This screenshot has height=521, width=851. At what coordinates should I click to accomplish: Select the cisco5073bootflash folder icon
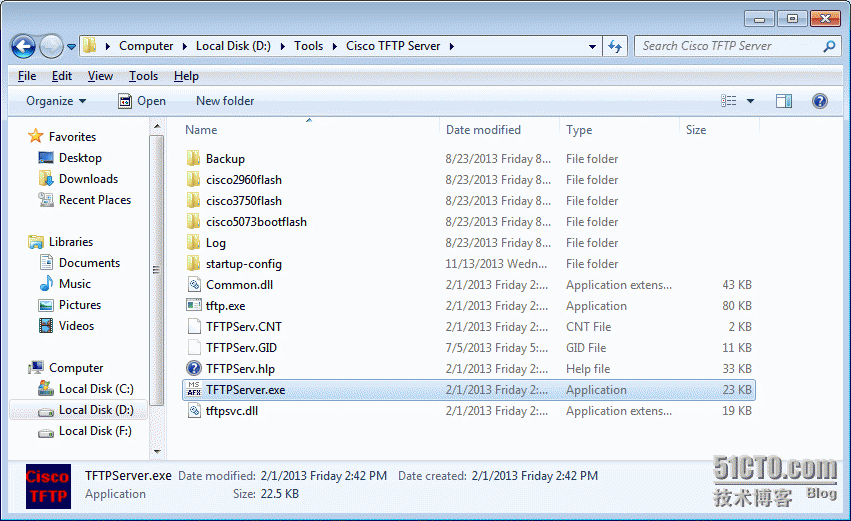pyautogui.click(x=193, y=221)
